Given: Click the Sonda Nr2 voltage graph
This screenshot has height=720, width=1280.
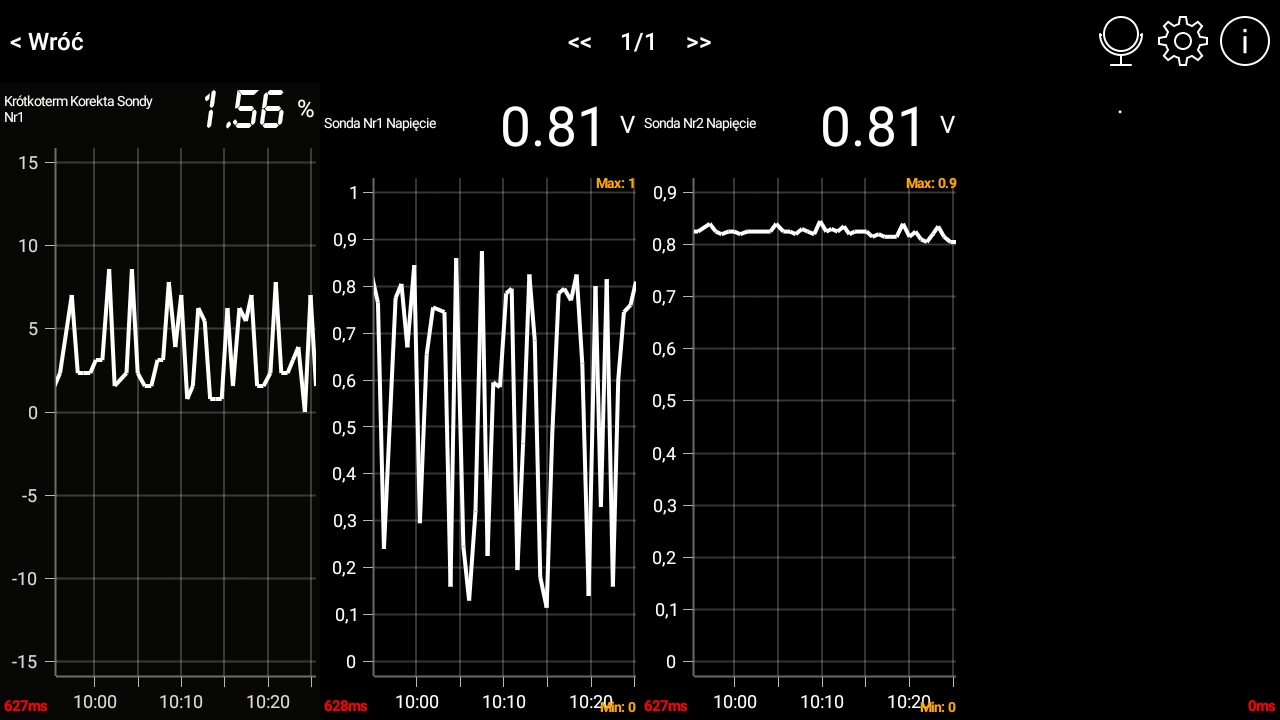Looking at the screenshot, I should click(823, 430).
